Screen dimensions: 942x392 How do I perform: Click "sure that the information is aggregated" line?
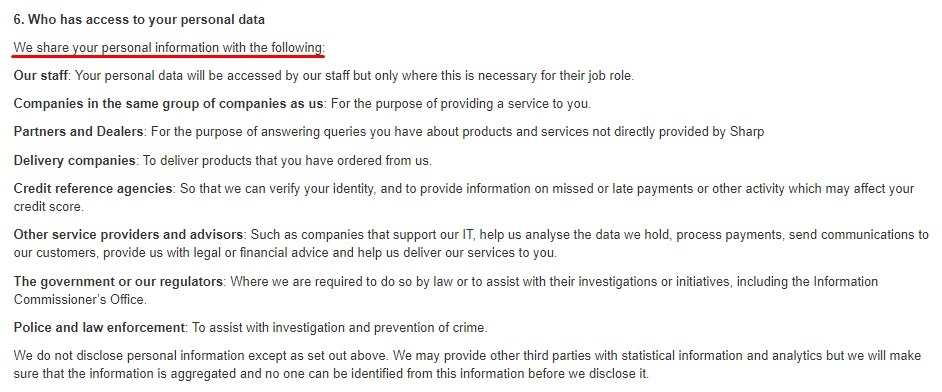click(332, 373)
